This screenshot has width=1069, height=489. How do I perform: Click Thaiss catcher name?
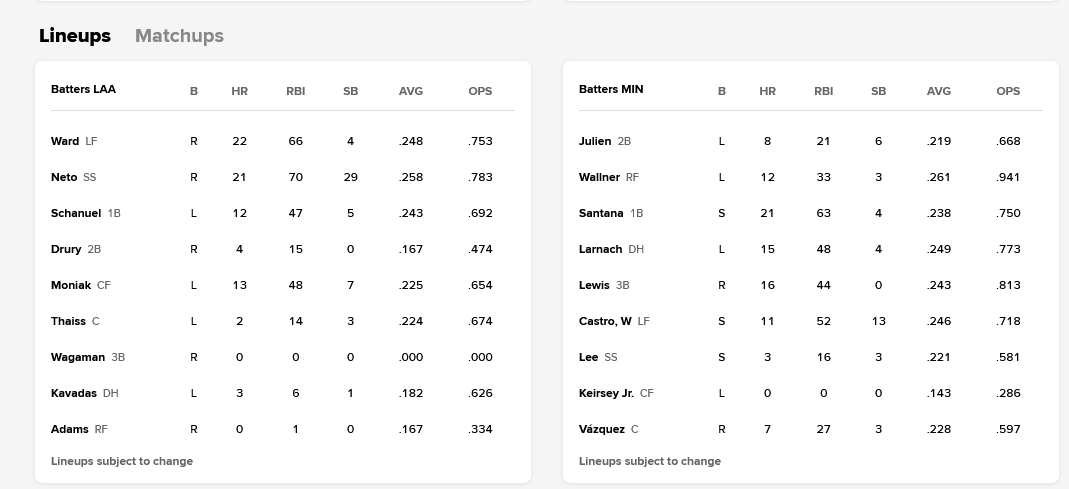click(x=68, y=321)
